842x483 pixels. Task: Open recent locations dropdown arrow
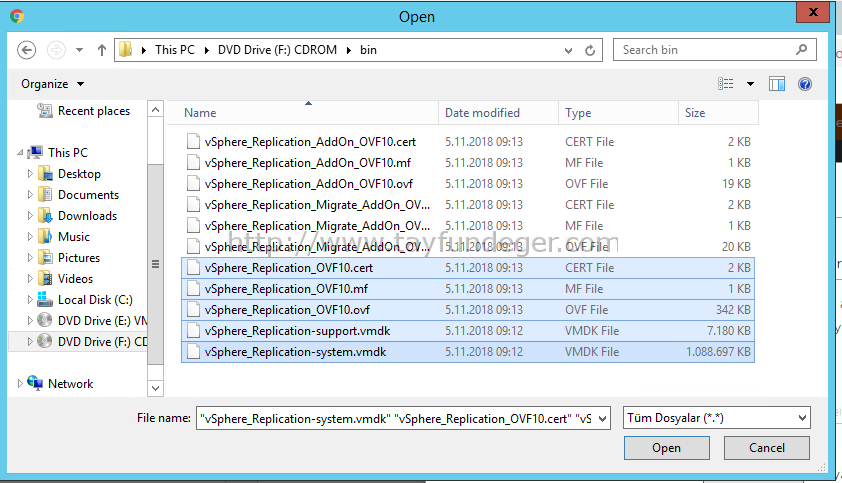point(79,50)
